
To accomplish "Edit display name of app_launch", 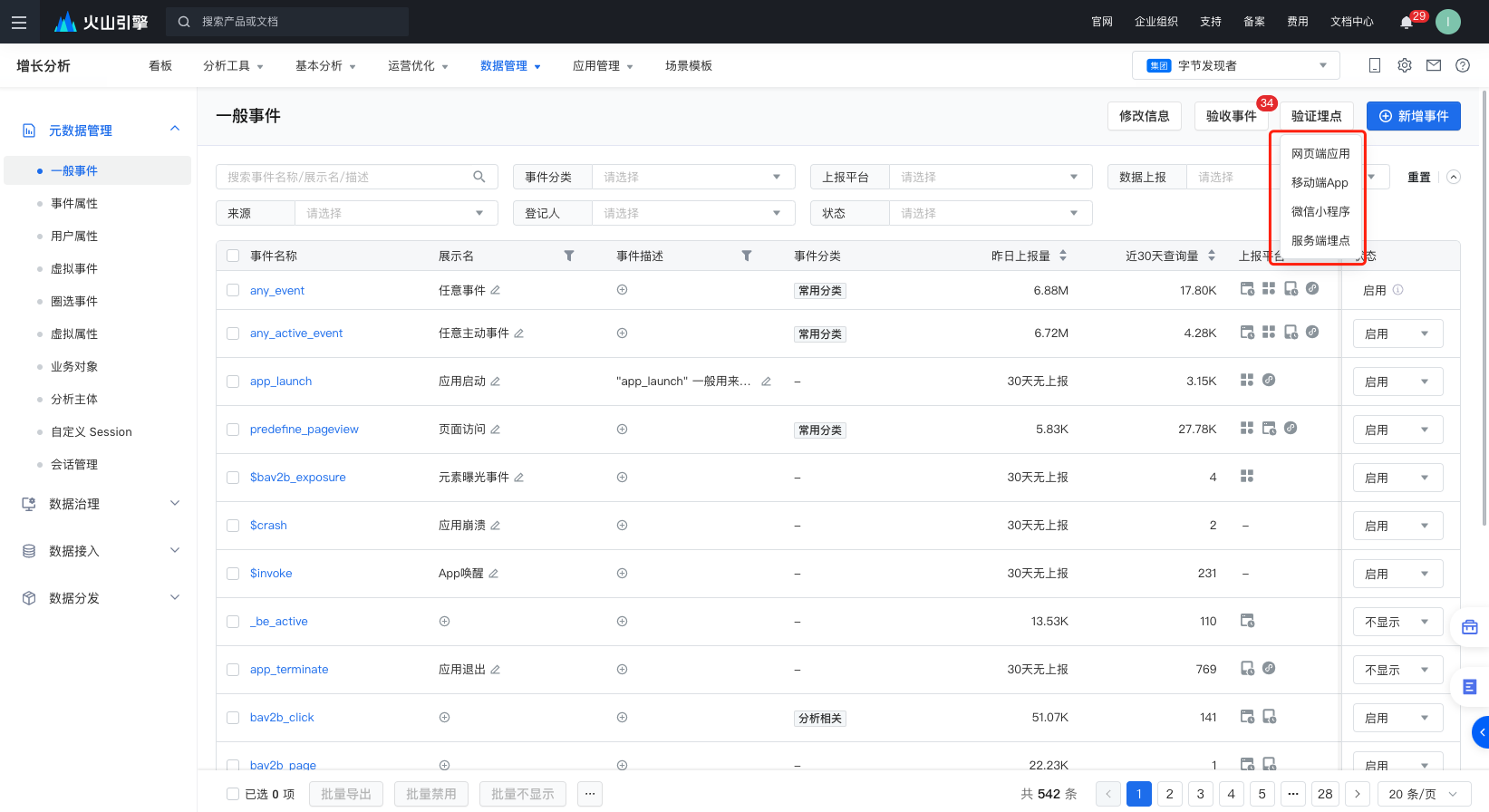I will [x=495, y=382].
